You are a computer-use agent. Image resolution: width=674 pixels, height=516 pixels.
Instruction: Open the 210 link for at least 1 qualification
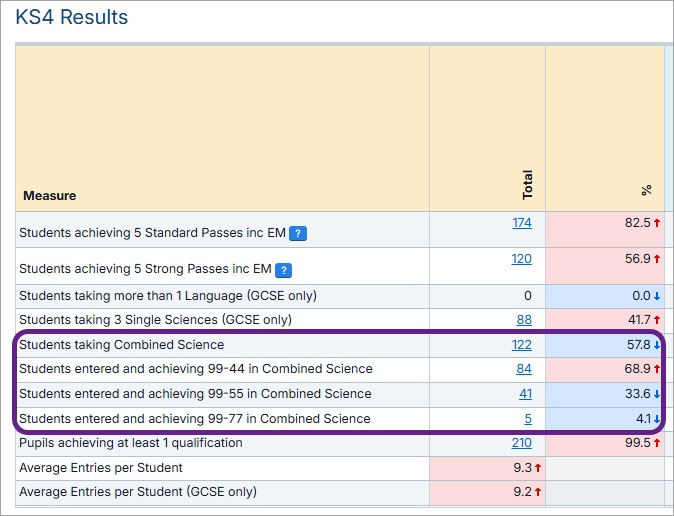[521, 443]
